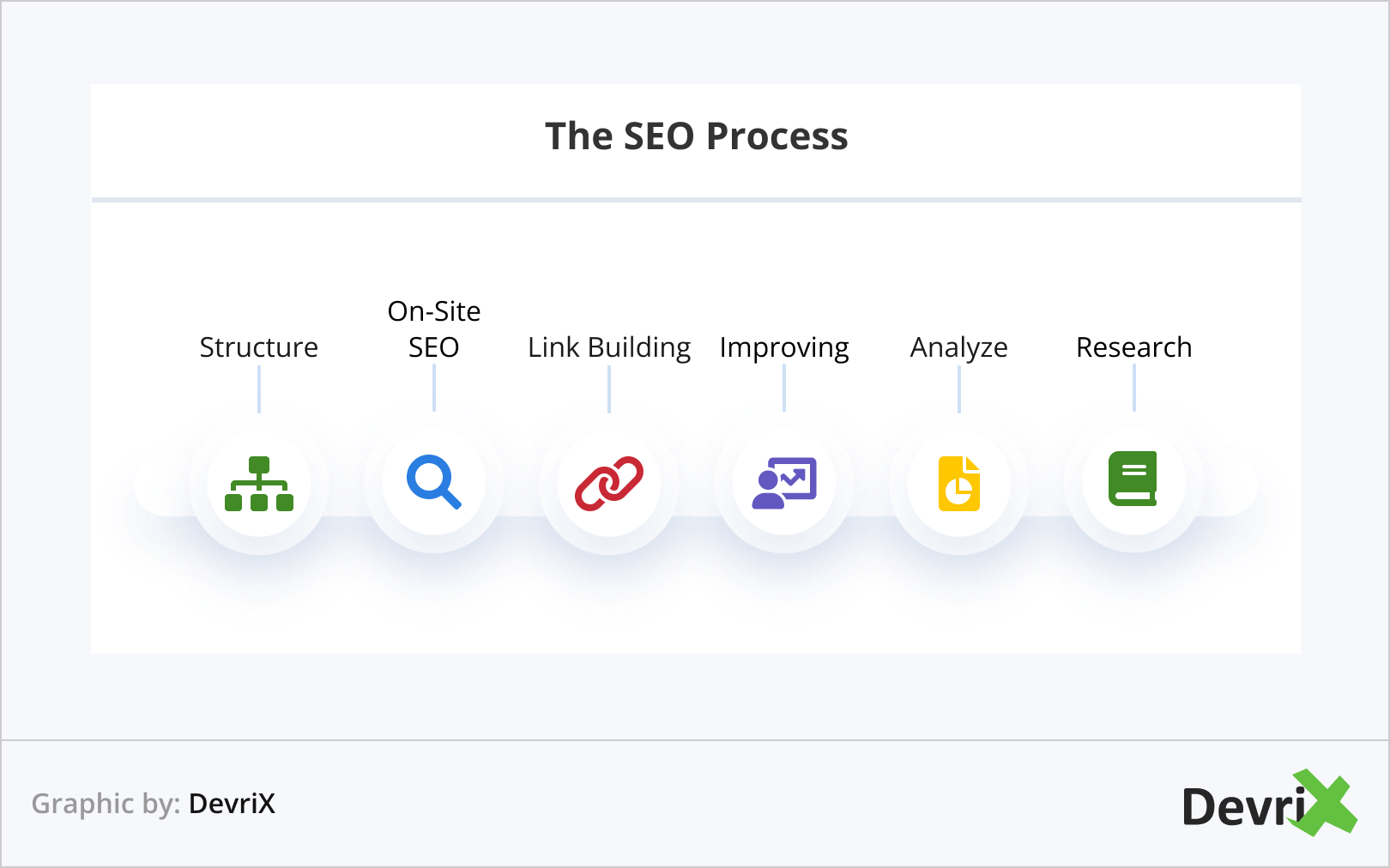This screenshot has width=1390, height=868.
Task: Click the horizontal divider below the title
Action: click(x=696, y=200)
